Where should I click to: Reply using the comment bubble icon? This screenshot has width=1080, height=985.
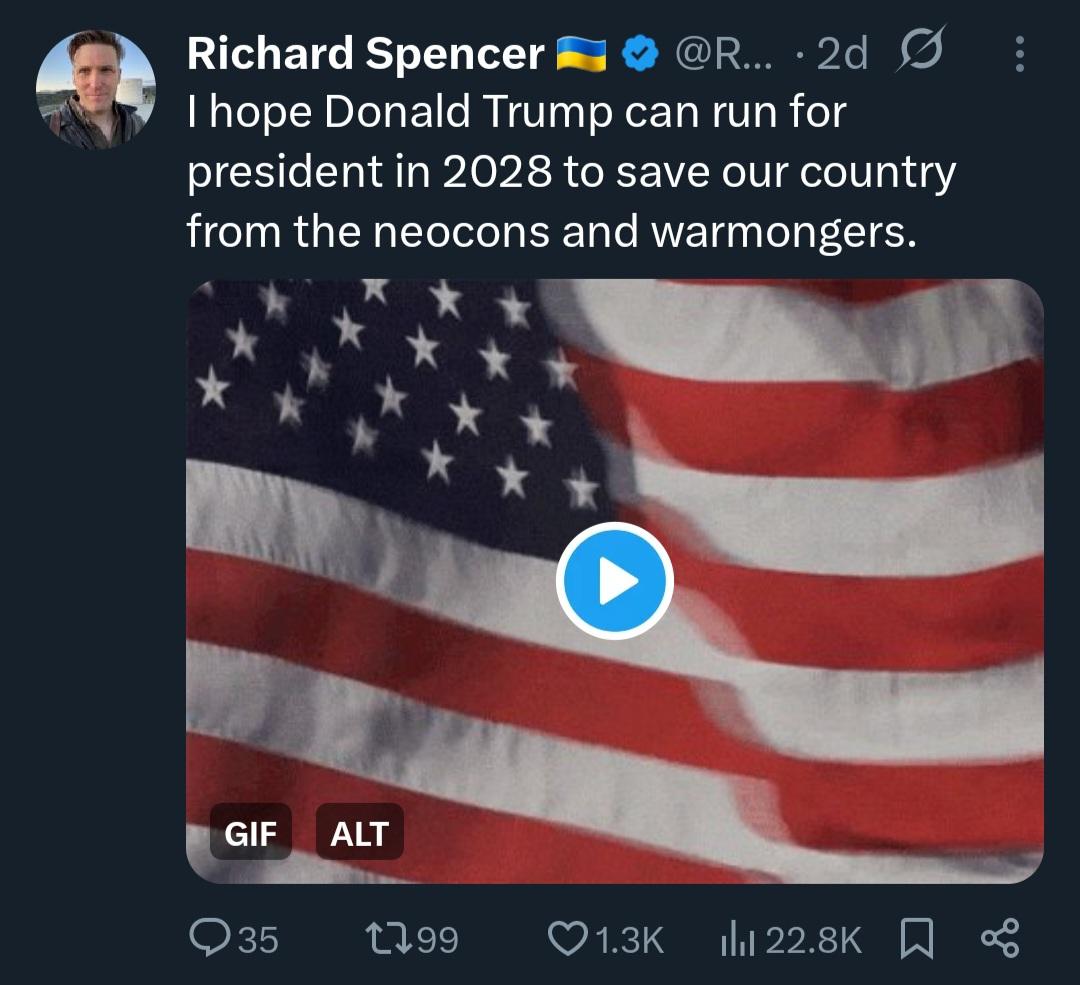click(x=210, y=938)
